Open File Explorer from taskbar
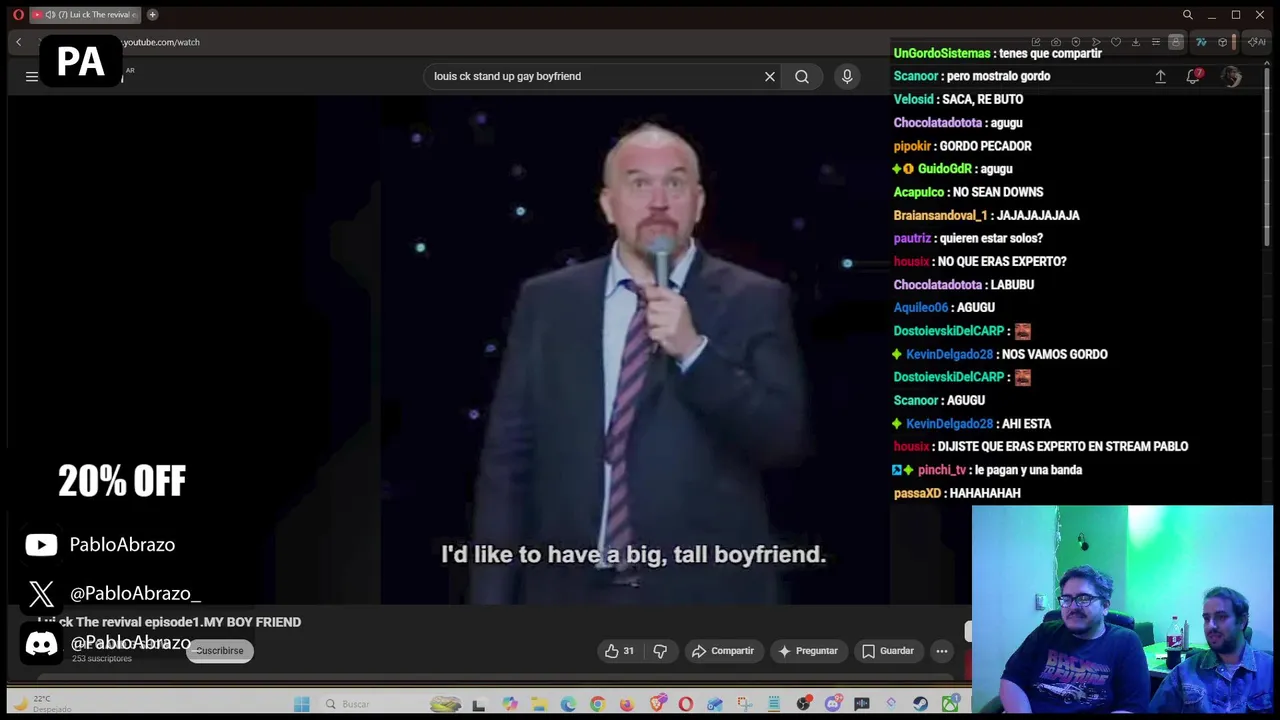The image size is (1280, 720). point(540,704)
